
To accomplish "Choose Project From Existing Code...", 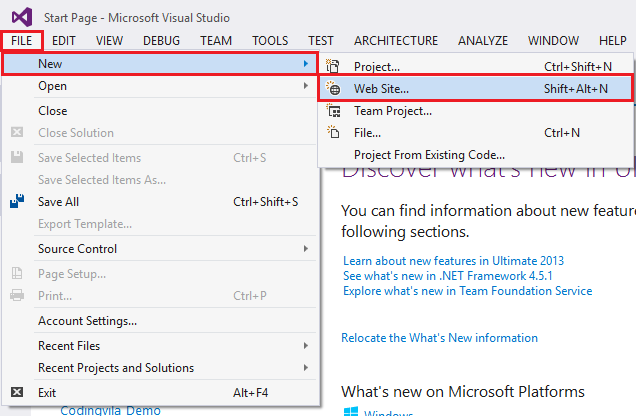I will (x=475, y=154).
